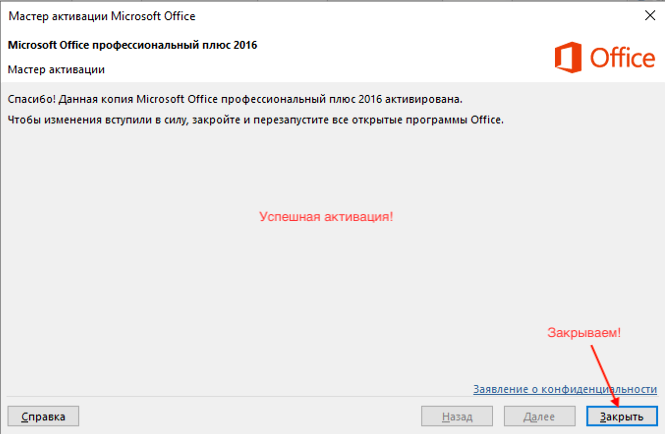Image resolution: width=665 pixels, height=434 pixels.
Task: Click the orange Office logo icon
Action: point(568,57)
